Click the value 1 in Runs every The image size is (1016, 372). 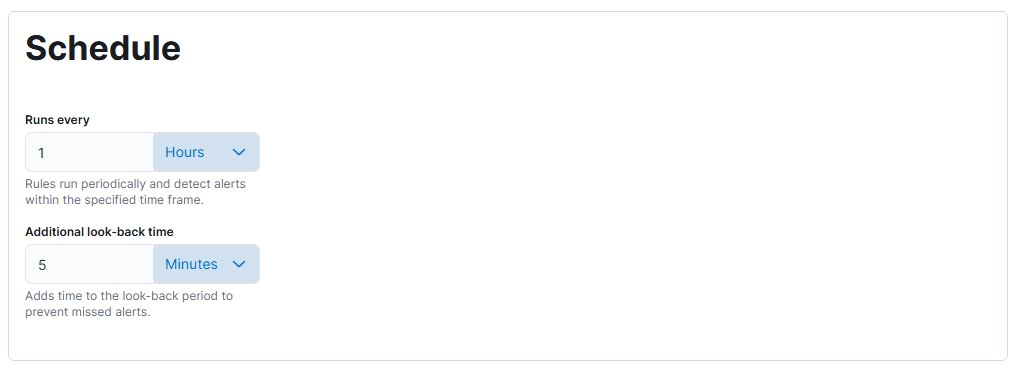(41, 153)
